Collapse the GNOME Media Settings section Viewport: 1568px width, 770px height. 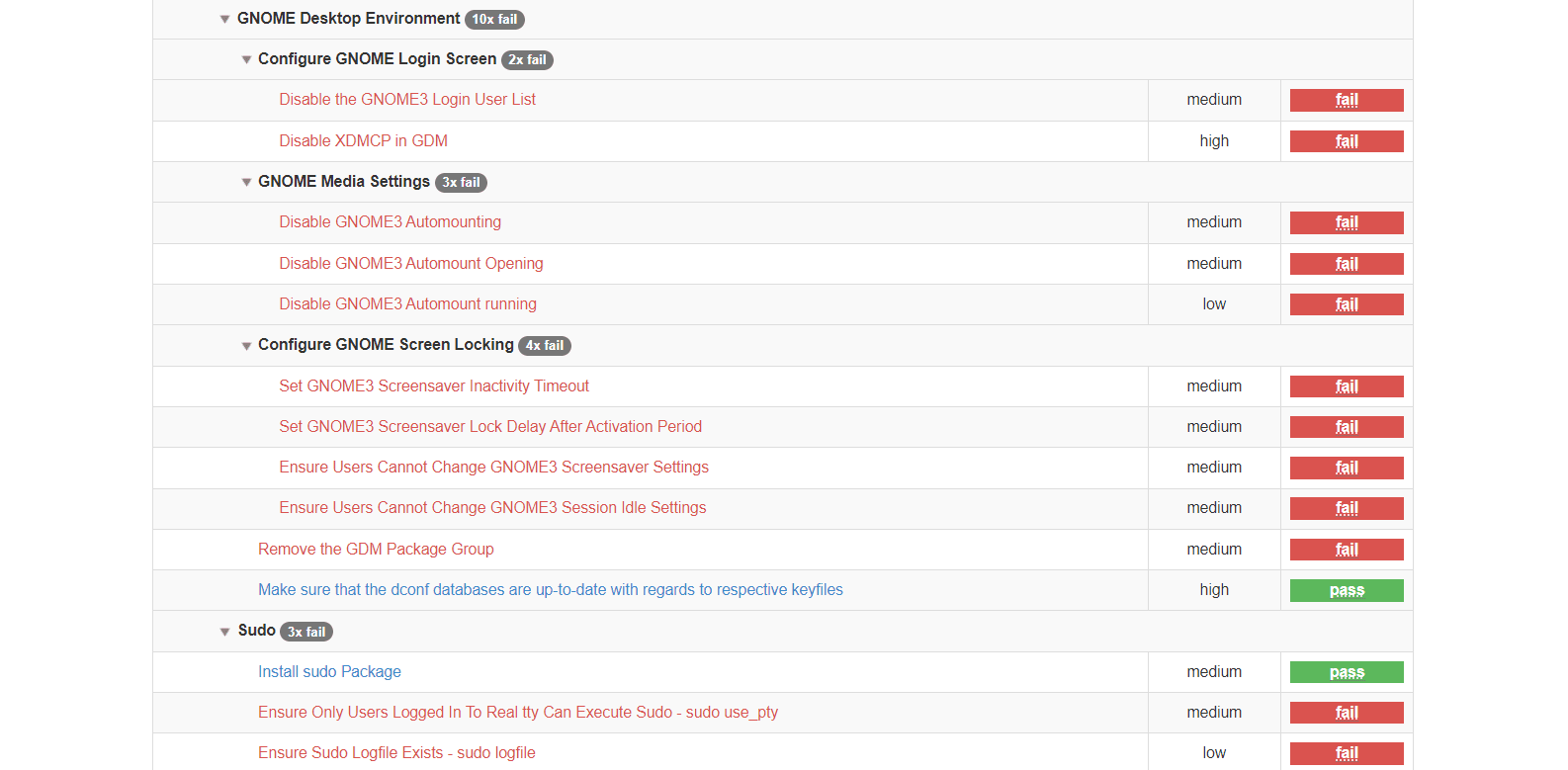point(246,183)
